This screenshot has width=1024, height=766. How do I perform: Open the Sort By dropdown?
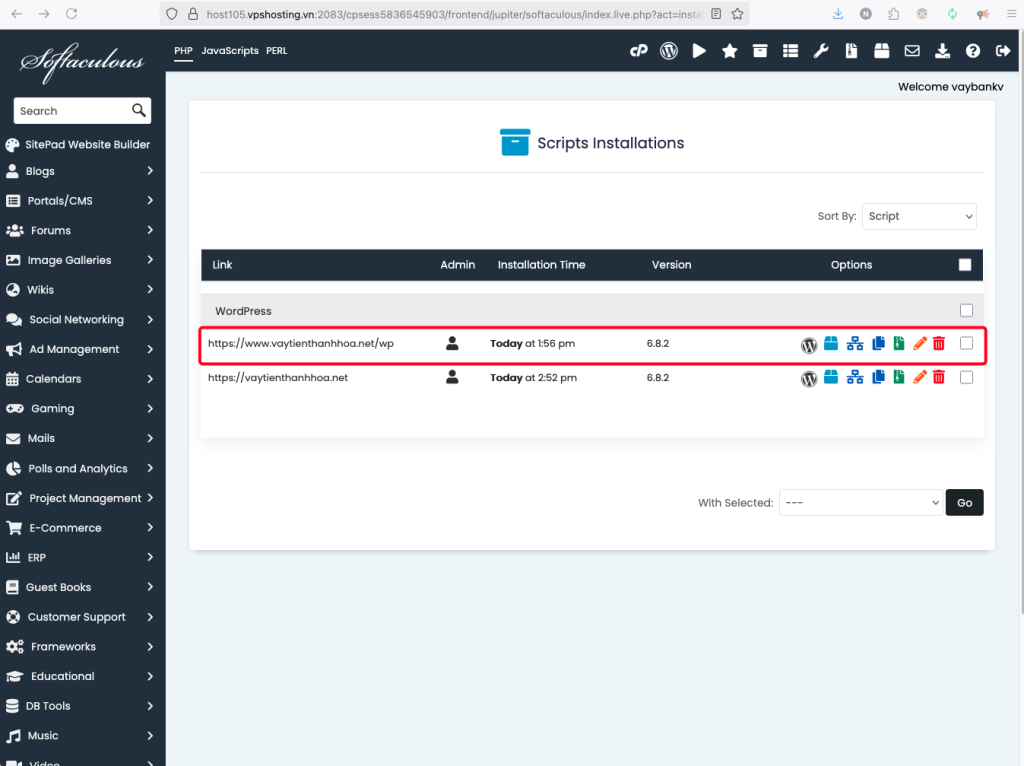(x=919, y=216)
